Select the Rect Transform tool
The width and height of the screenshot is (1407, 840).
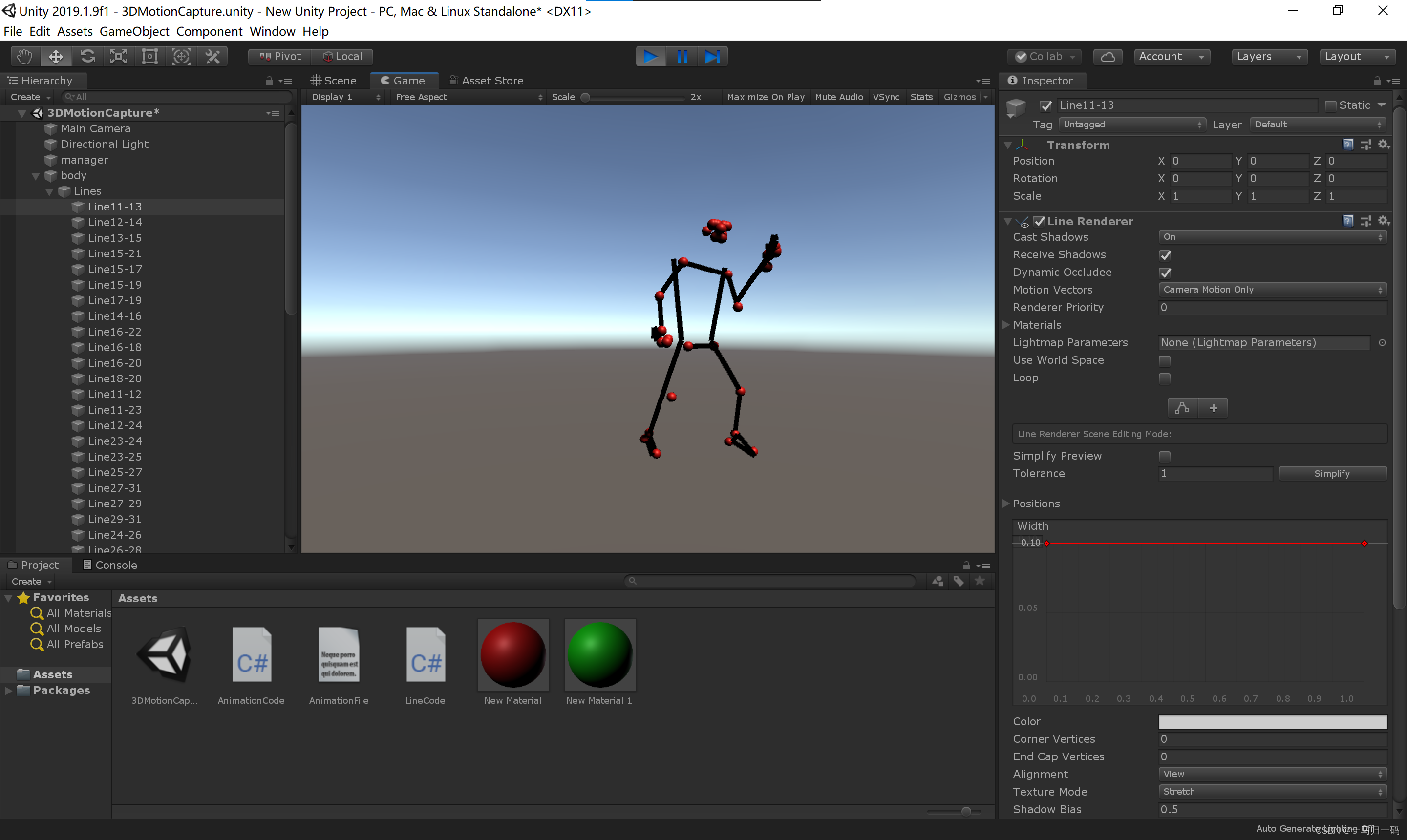coord(149,56)
